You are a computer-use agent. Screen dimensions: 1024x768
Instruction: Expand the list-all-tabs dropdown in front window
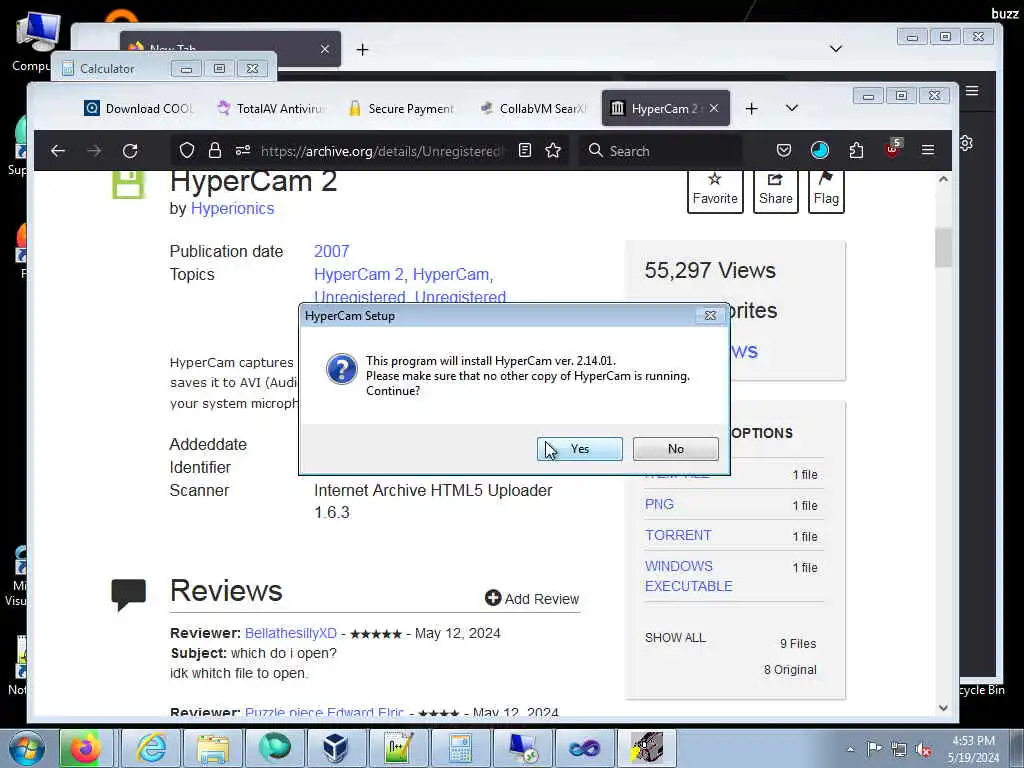click(792, 108)
